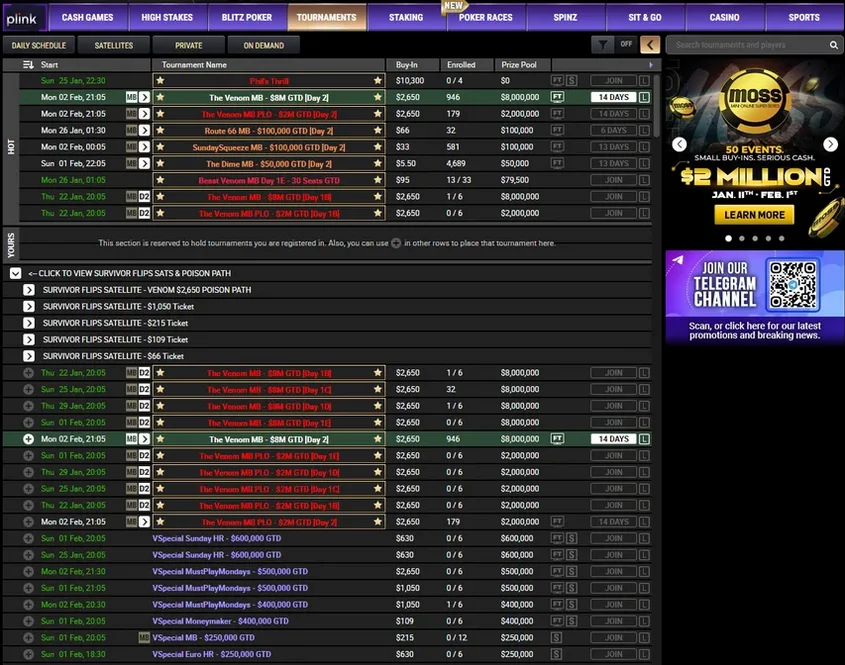
Task: Add highlighted Venom MB Day 2 to Yours
Action: 28,439
